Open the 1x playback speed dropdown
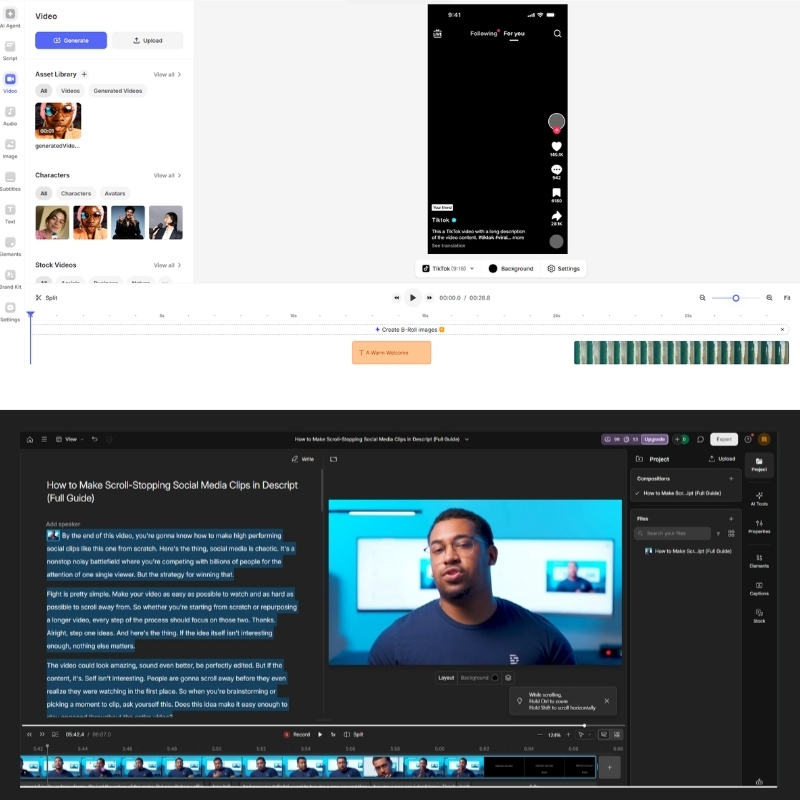 (x=333, y=734)
